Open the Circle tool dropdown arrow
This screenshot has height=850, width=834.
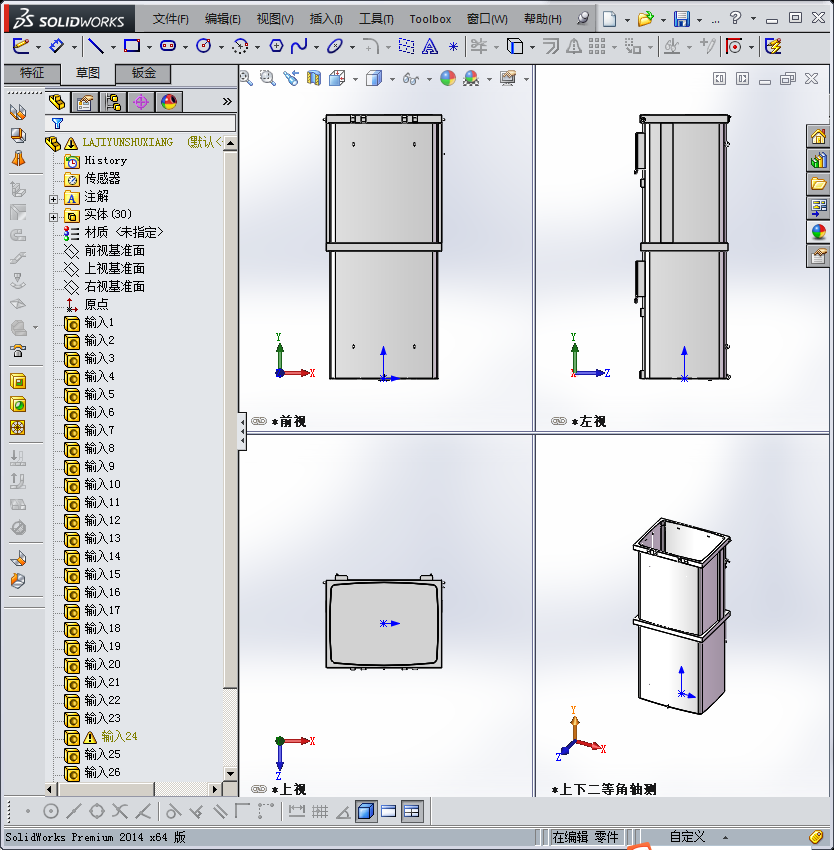point(221,48)
